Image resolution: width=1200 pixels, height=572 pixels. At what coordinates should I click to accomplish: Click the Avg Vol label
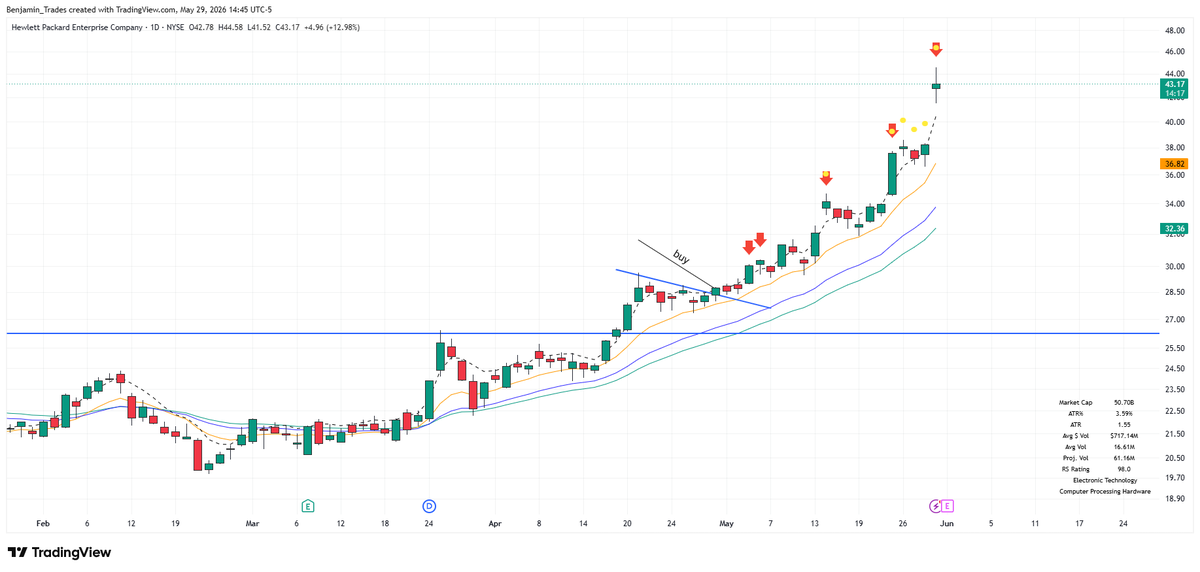(1076, 447)
